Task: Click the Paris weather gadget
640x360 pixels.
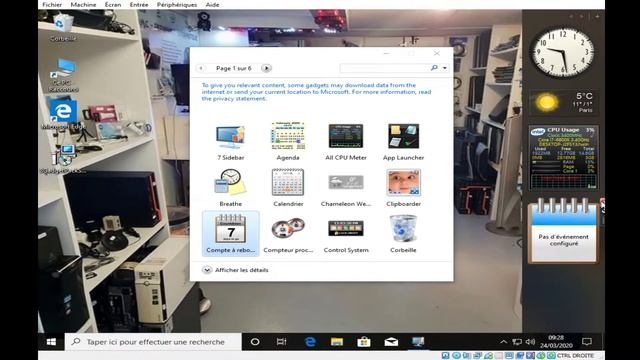Action: pos(563,102)
